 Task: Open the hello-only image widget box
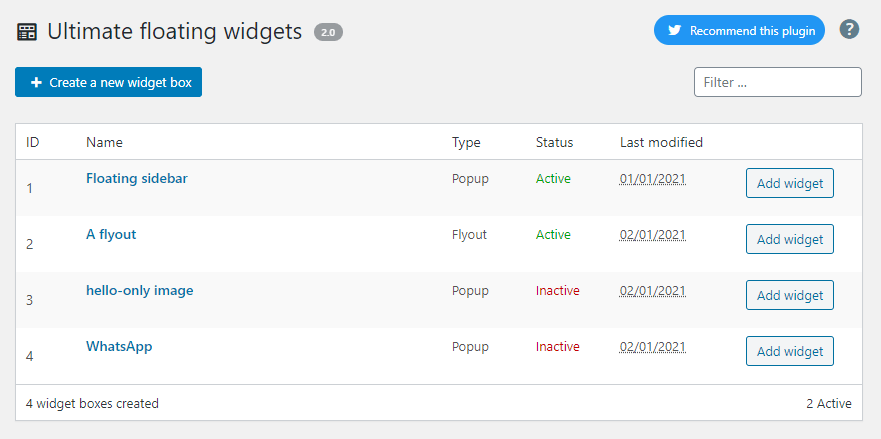pyautogui.click(x=140, y=291)
